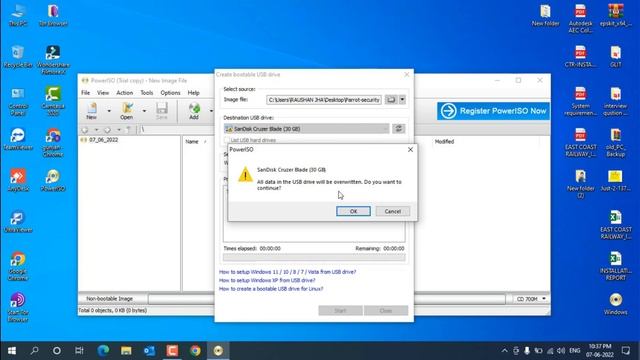Click the up one level icon
Screen dimensions: 640x360
128,130
